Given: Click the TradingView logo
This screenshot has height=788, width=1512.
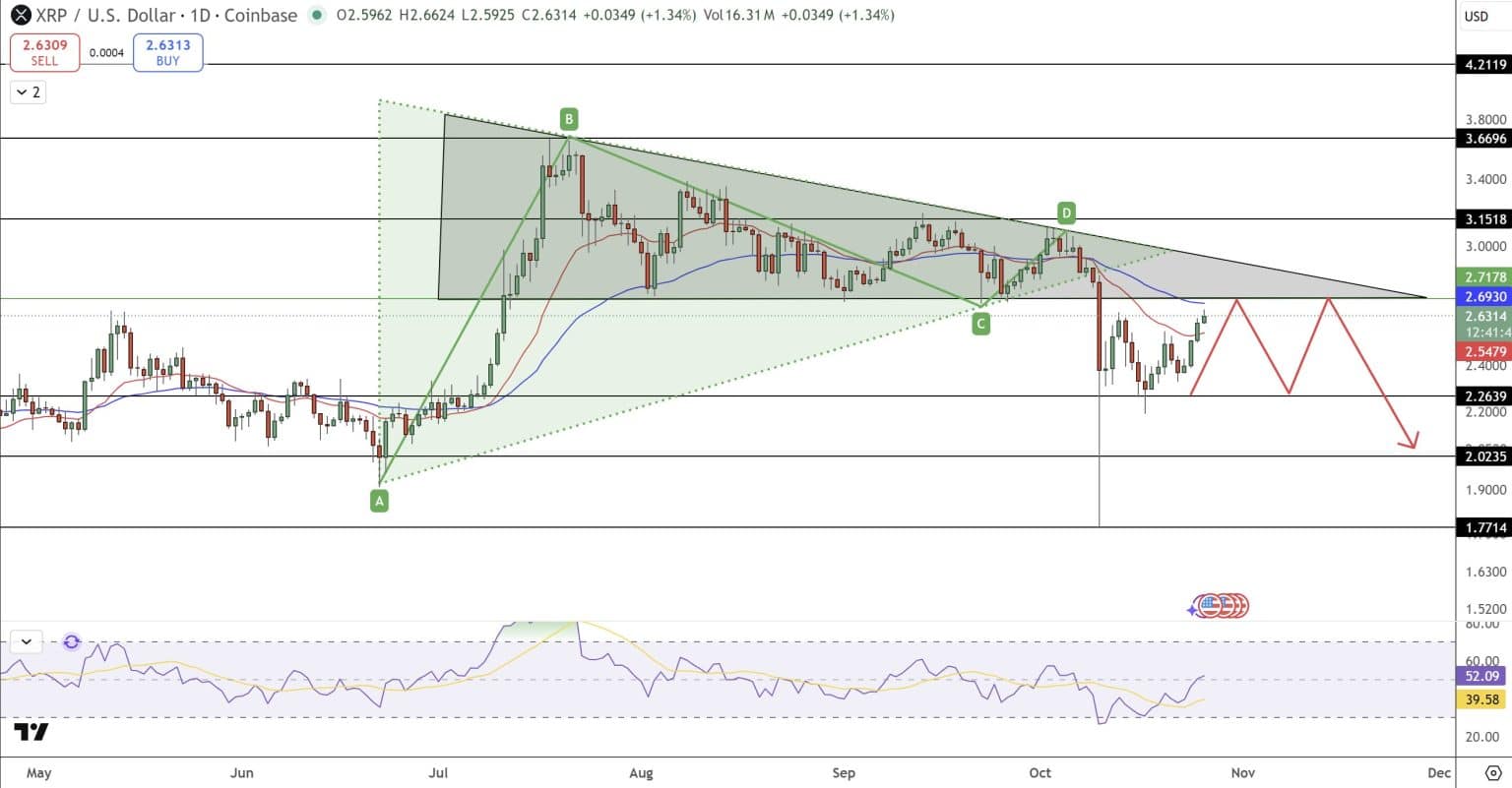Looking at the screenshot, I should pos(31,732).
